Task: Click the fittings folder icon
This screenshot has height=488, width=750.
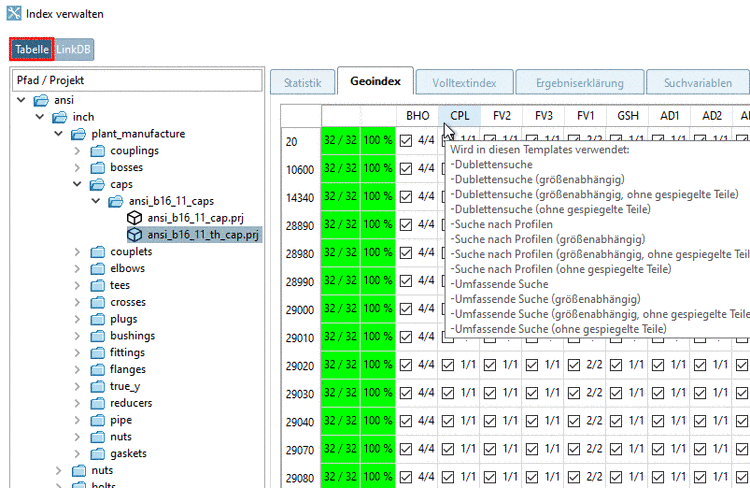Action: (98, 353)
